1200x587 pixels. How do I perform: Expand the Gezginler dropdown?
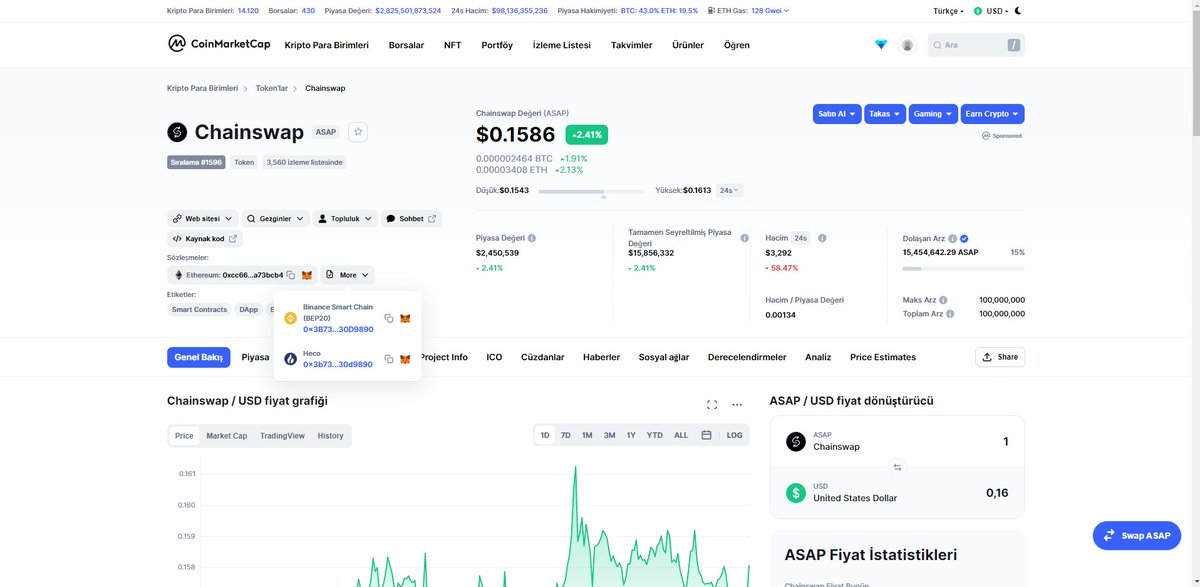(x=276, y=219)
